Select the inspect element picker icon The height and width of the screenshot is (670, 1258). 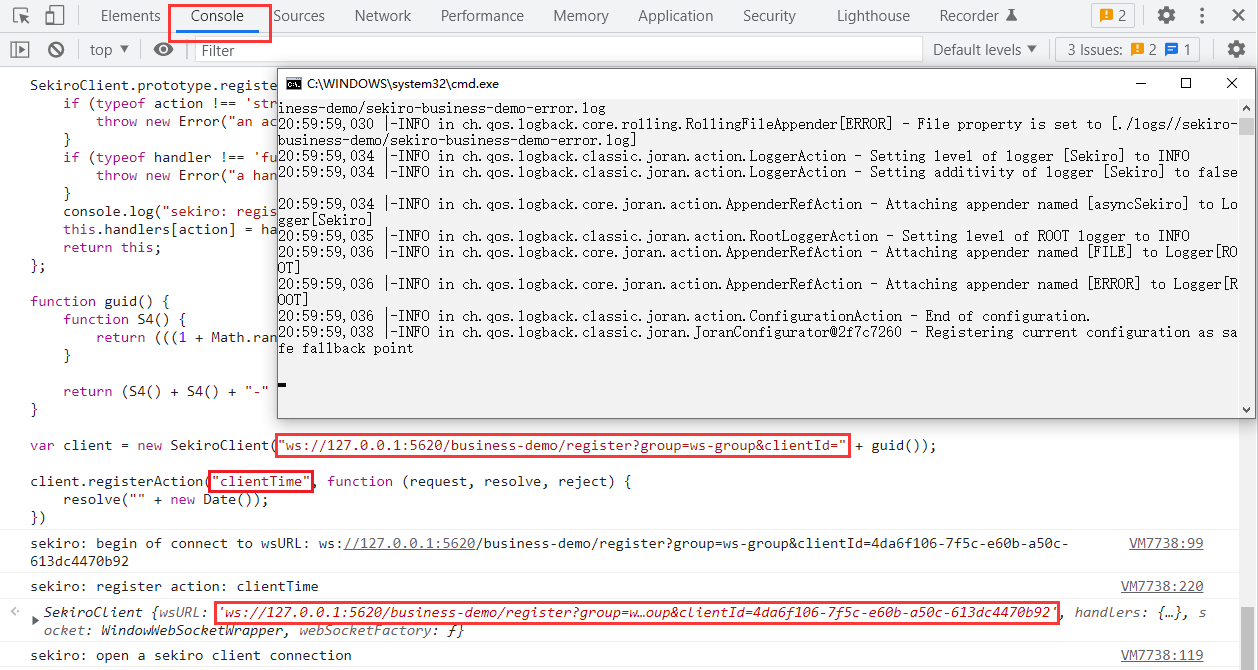click(x=21, y=16)
